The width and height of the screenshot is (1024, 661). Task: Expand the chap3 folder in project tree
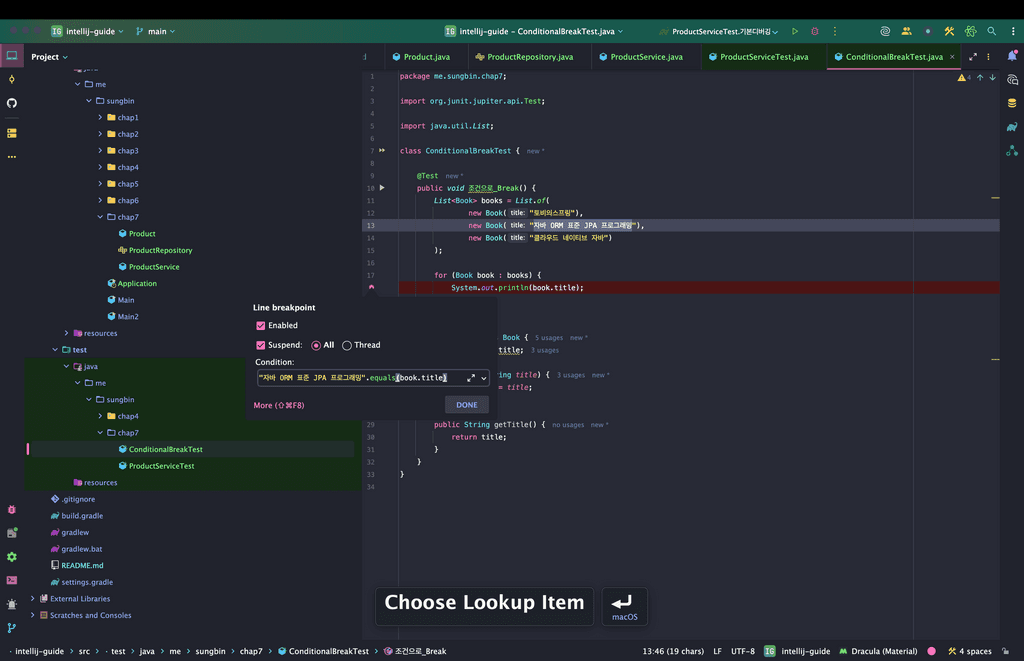[100, 151]
